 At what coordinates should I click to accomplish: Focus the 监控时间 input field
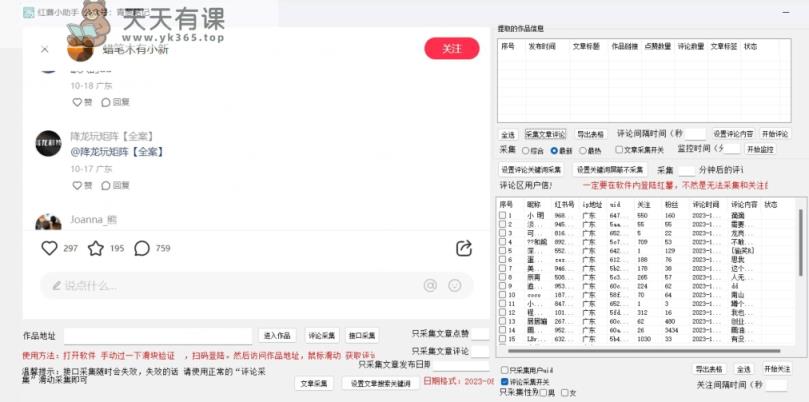(x=733, y=149)
